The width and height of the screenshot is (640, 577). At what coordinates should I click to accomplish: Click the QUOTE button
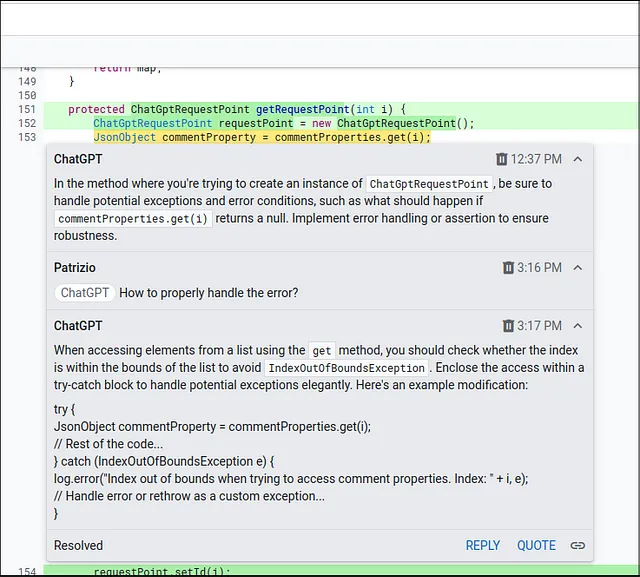[536, 546]
